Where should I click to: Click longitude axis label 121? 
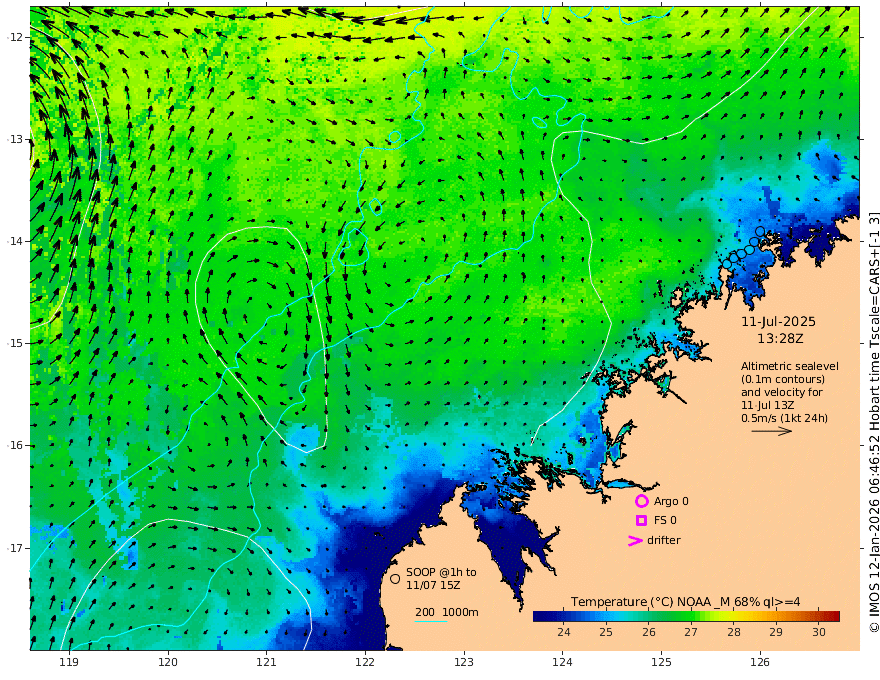tap(267, 662)
